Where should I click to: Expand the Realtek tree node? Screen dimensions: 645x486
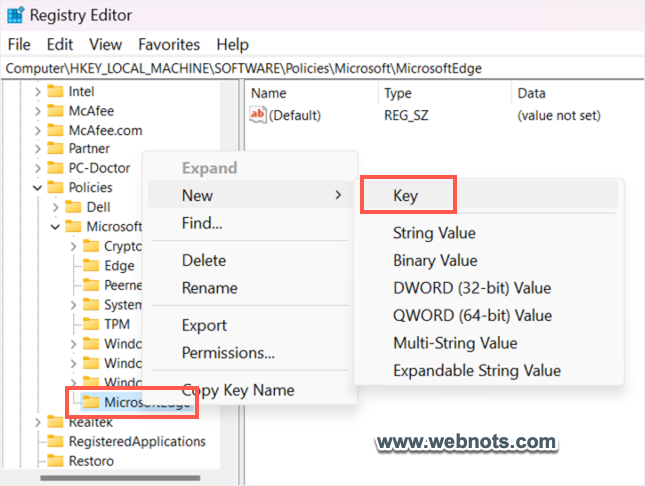[38, 423]
